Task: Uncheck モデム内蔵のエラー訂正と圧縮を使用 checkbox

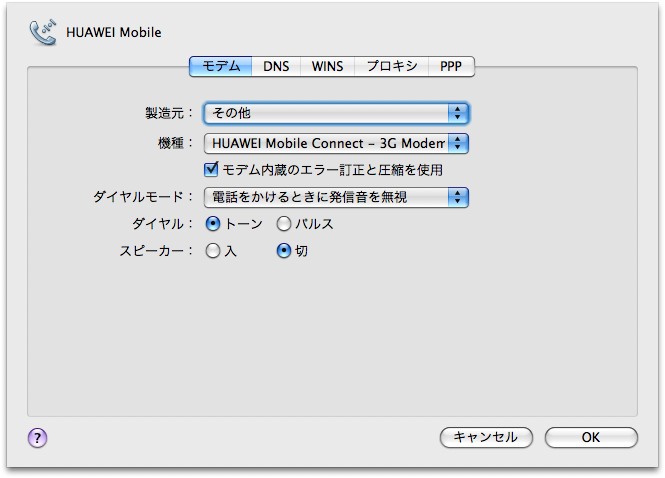Action: coord(211,170)
